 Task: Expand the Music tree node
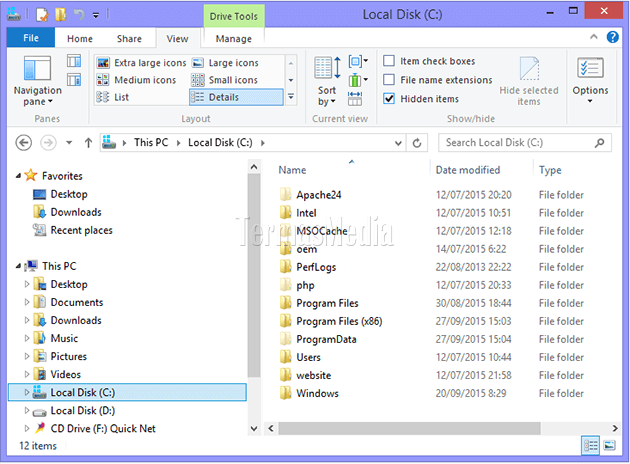pyautogui.click(x=27, y=338)
